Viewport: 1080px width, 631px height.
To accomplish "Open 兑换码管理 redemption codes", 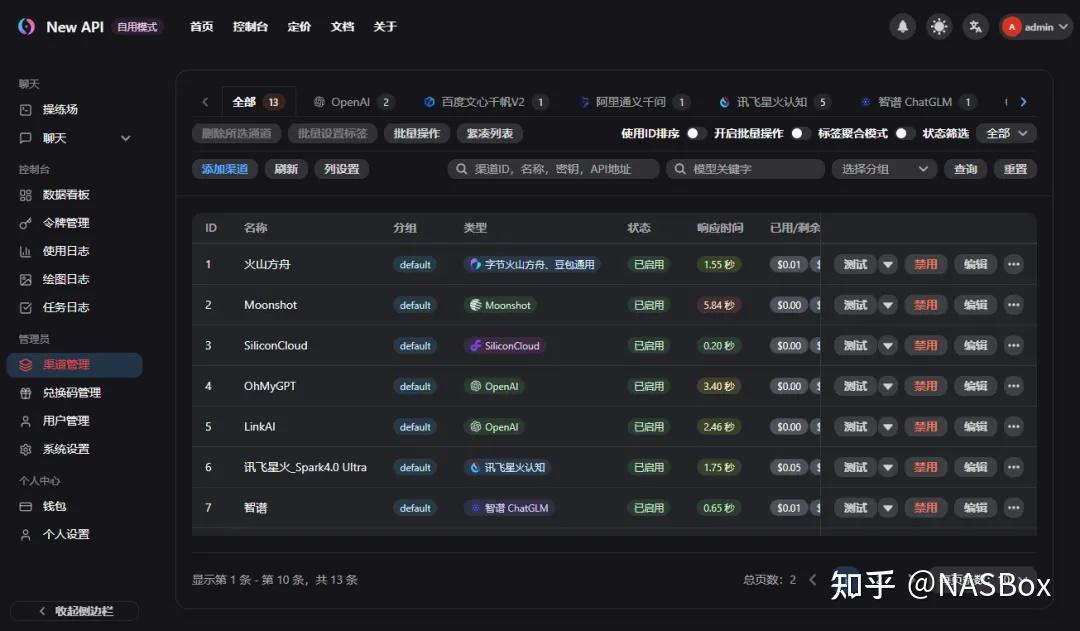I will 74,393.
